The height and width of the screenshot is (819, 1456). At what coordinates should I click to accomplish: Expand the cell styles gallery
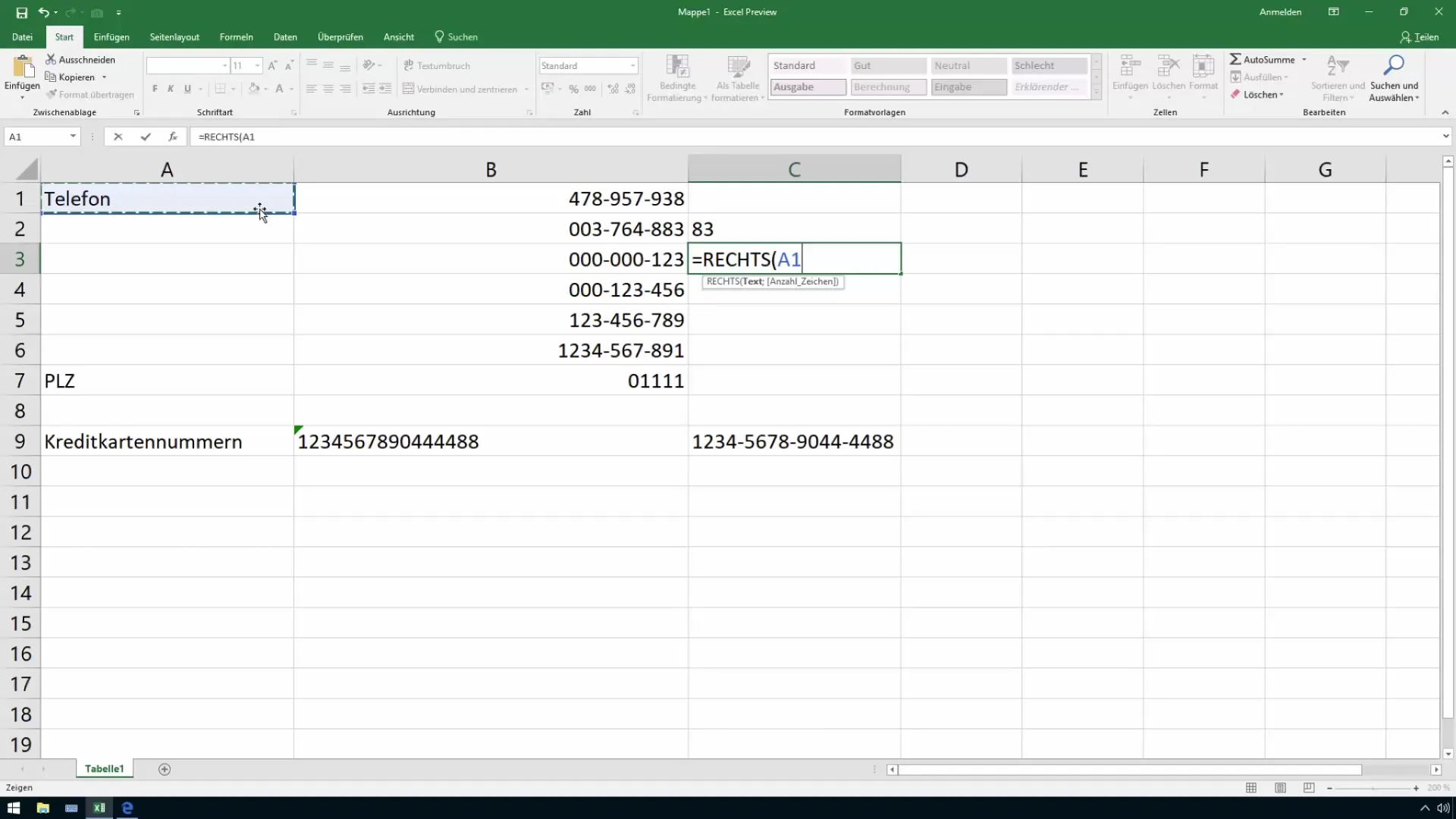tap(1097, 93)
